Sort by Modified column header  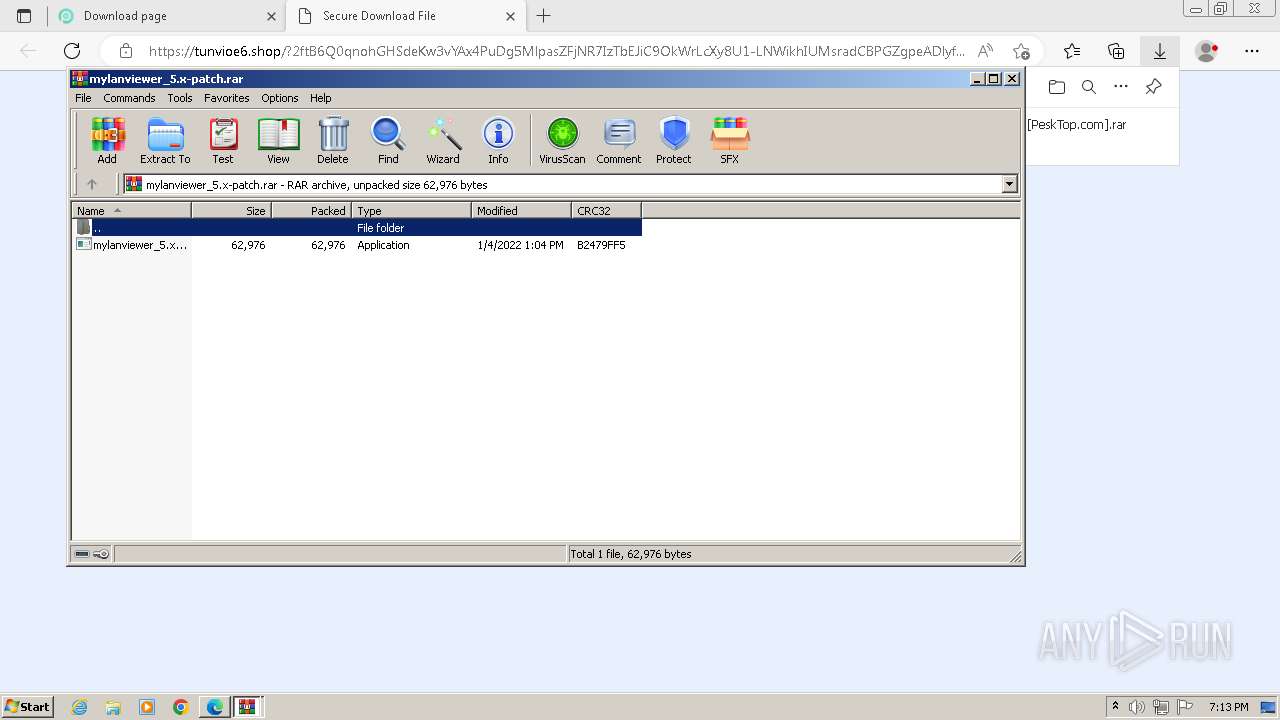tap(521, 211)
